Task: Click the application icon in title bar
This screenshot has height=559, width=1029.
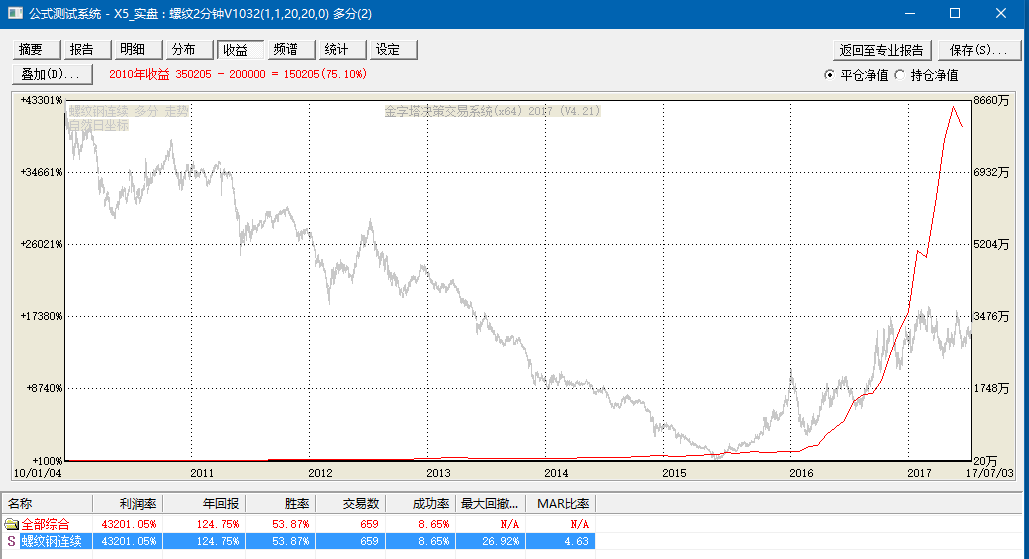Action: (x=14, y=13)
